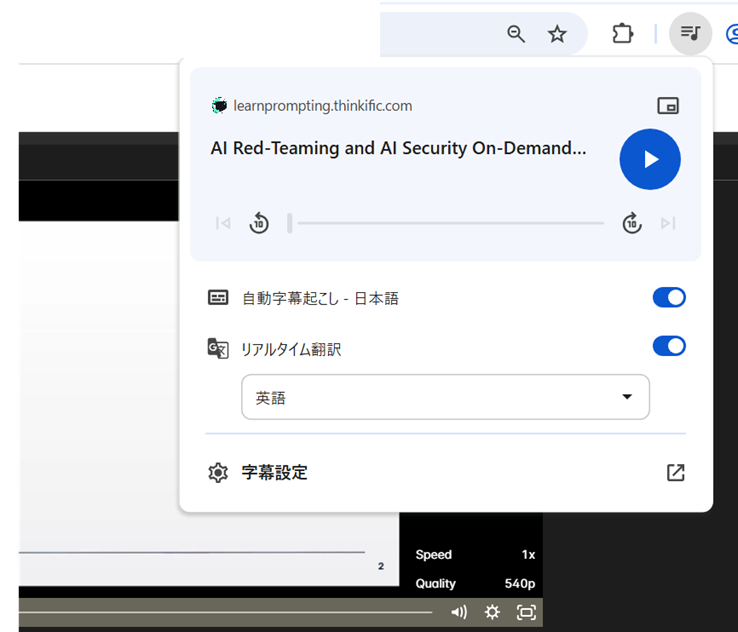Skip to previous track
The width and height of the screenshot is (738, 632).
click(223, 223)
